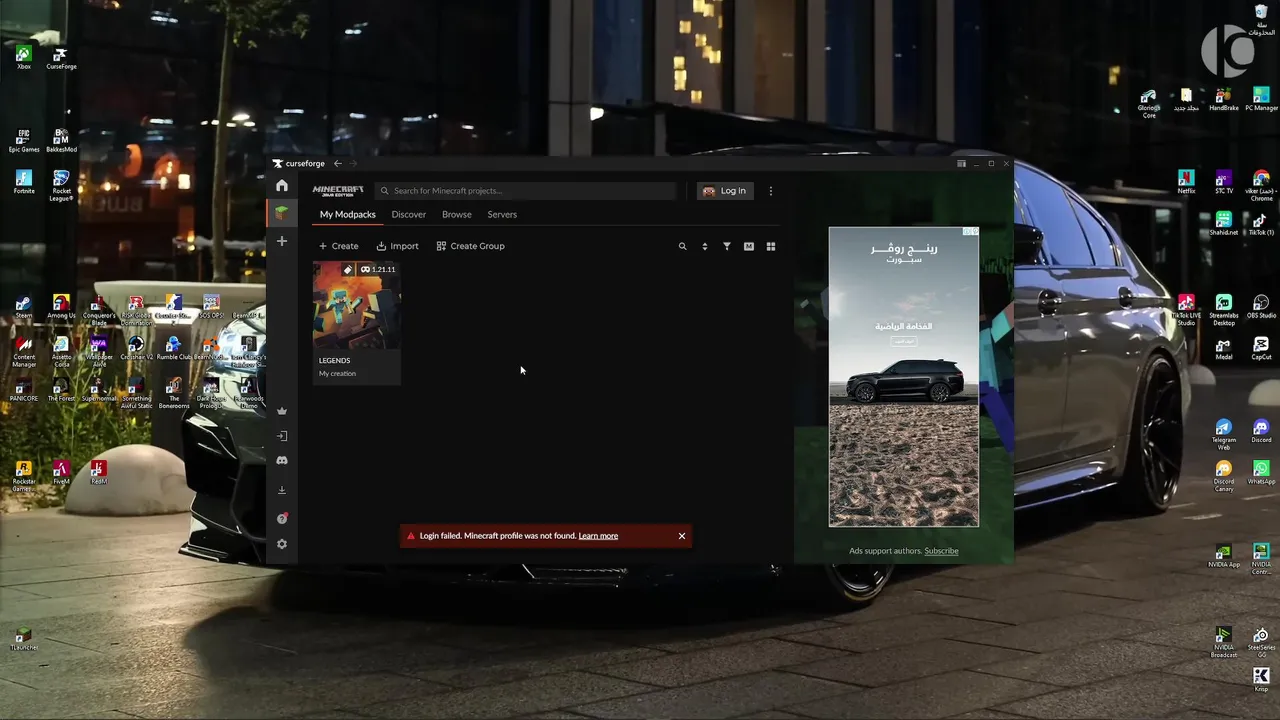Viewport: 1280px width, 720px height.
Task: Open the LEGENDS modpack thumbnail
Action: pos(357,305)
